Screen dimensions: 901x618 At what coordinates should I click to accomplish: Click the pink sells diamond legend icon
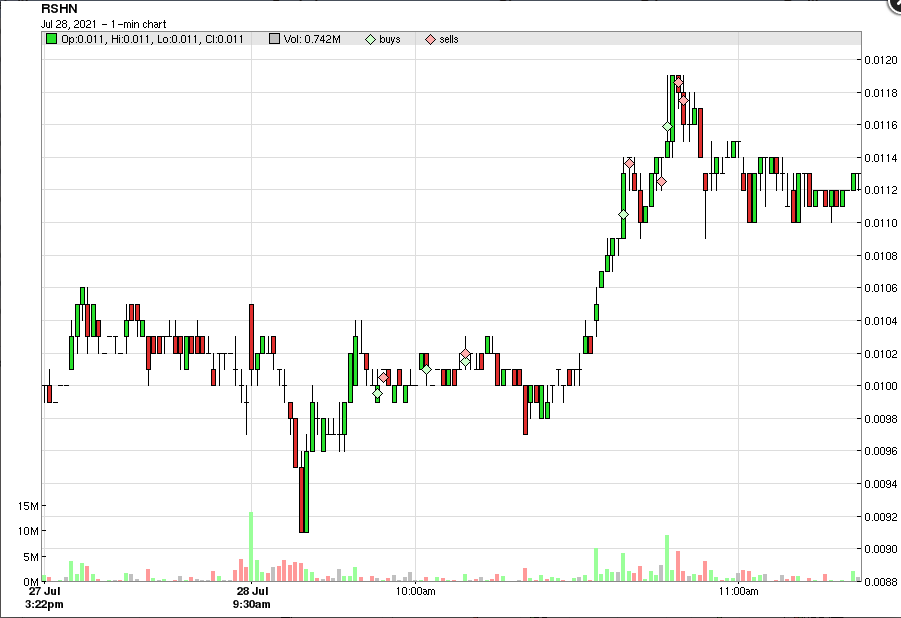(430, 39)
